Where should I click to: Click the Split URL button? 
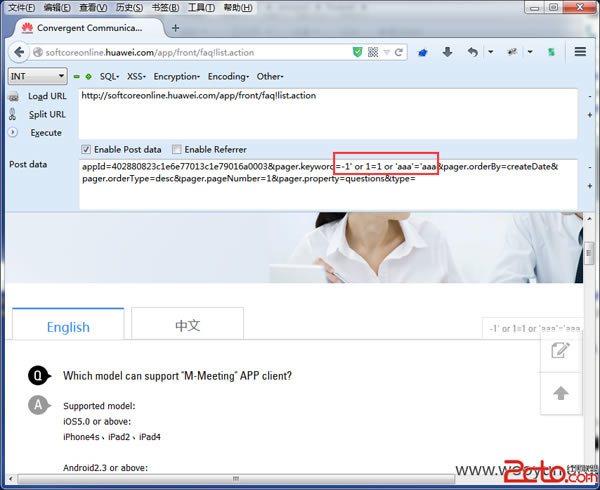click(46, 114)
